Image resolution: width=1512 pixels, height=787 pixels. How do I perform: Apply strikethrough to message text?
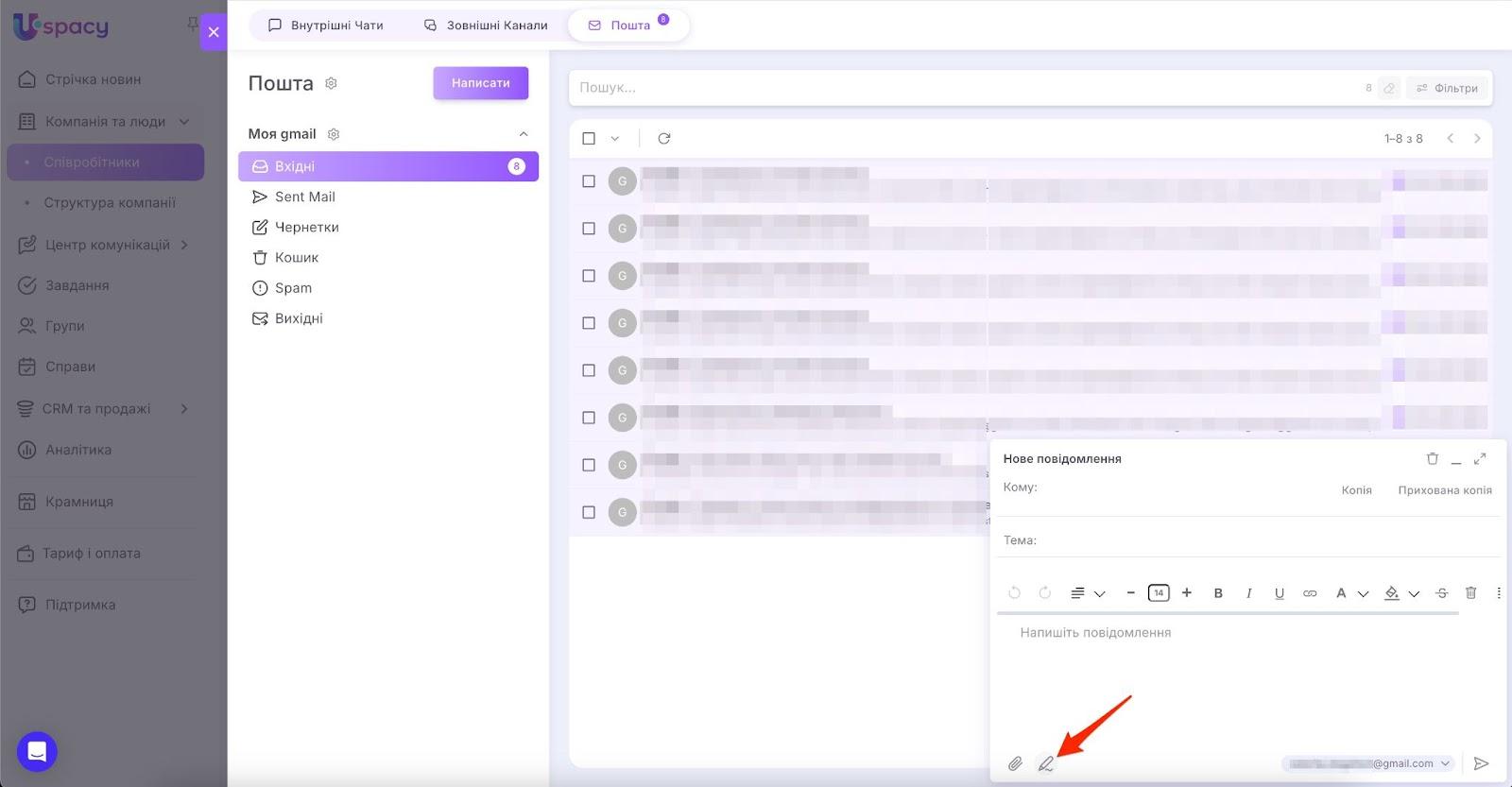pyautogui.click(x=1441, y=593)
